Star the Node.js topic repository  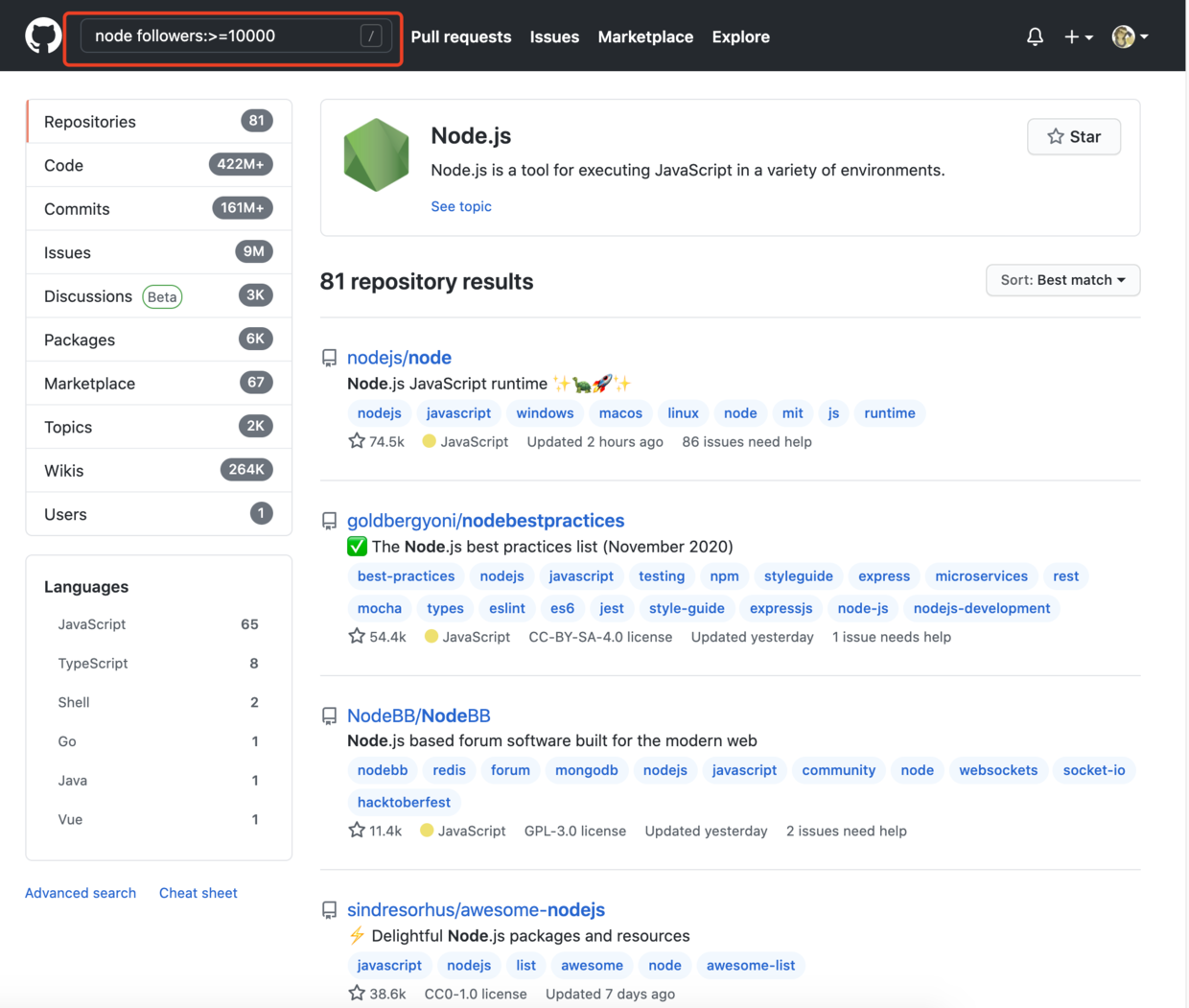pos(1073,136)
